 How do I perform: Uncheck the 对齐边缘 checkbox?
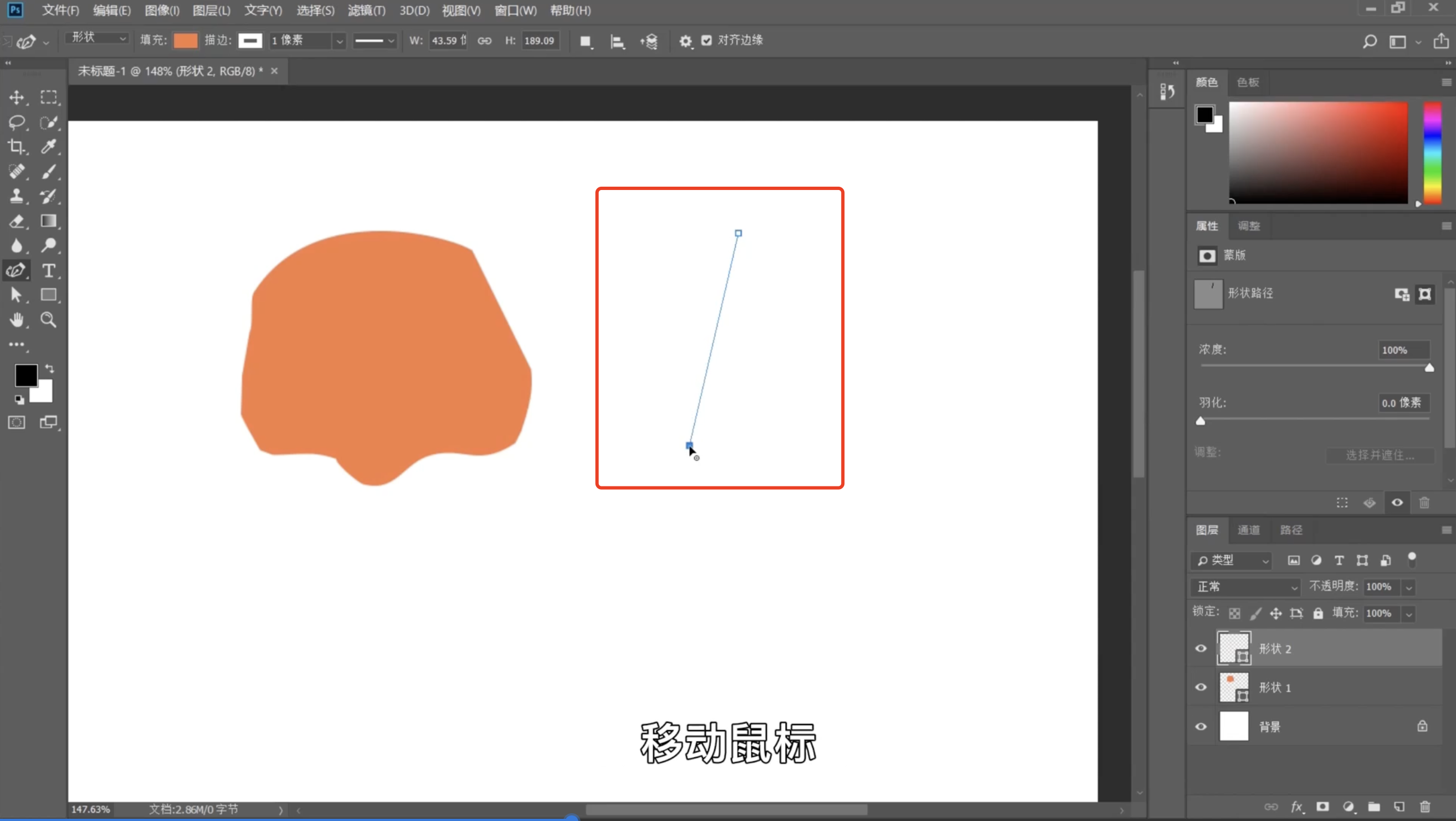click(706, 40)
